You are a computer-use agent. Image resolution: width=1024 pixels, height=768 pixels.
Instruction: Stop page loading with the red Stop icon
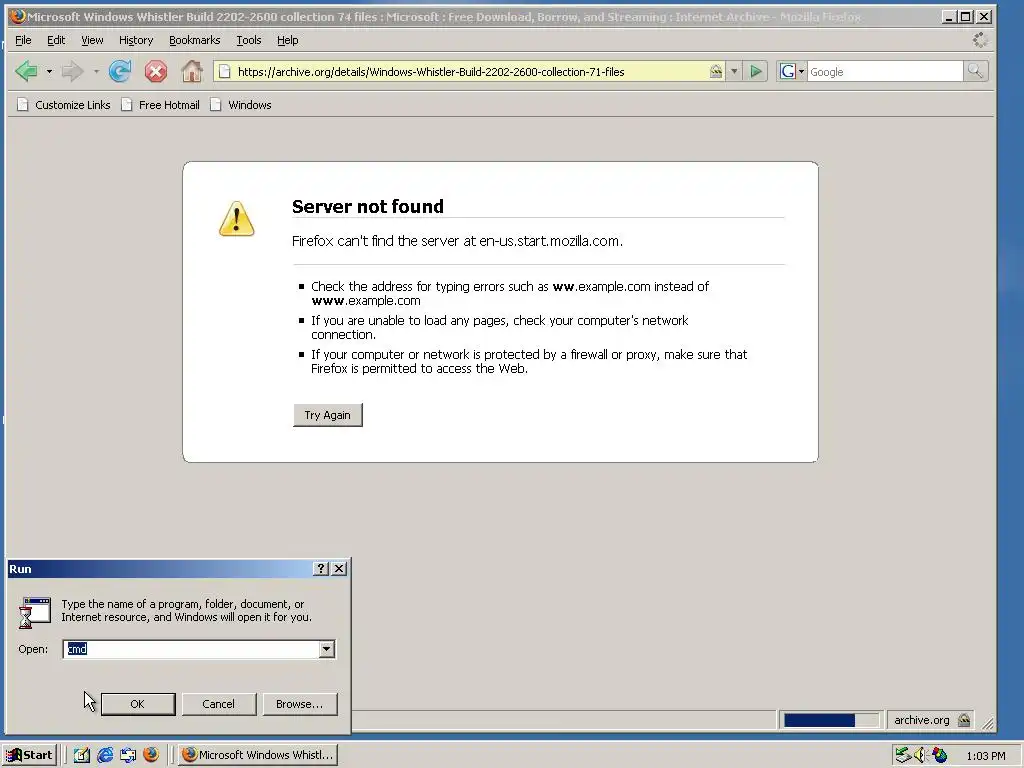(155, 71)
